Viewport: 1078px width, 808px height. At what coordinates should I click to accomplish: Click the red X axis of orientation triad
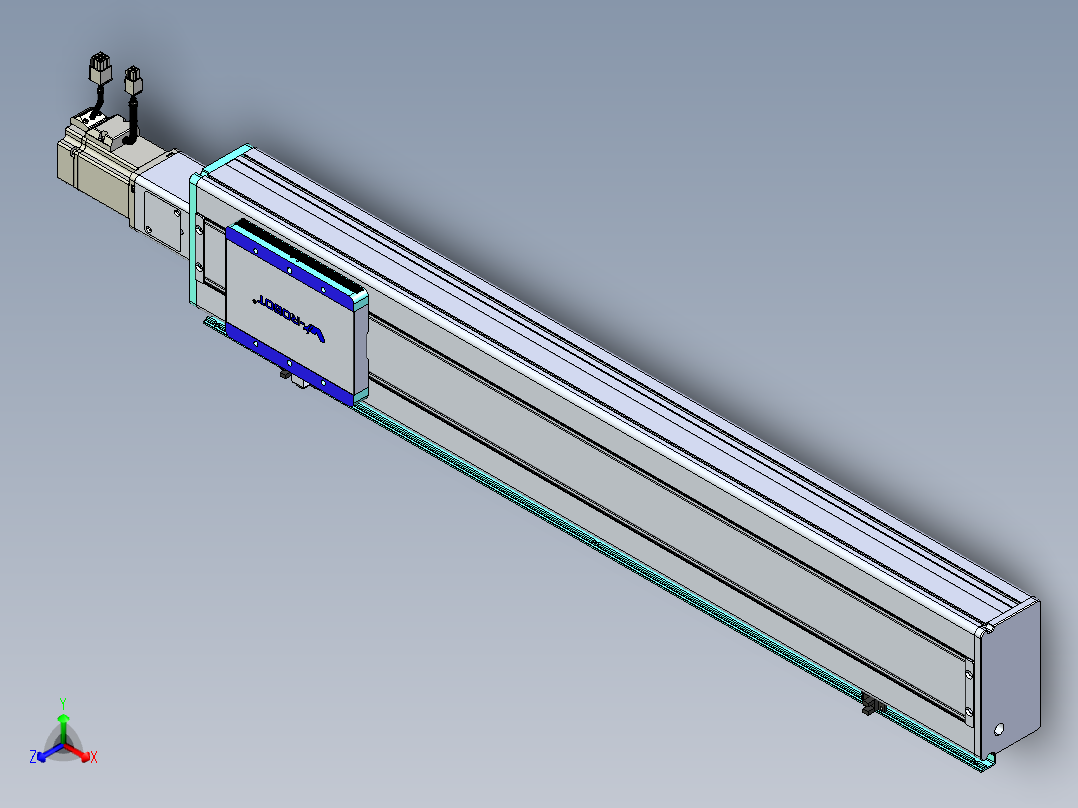pyautogui.click(x=81, y=754)
